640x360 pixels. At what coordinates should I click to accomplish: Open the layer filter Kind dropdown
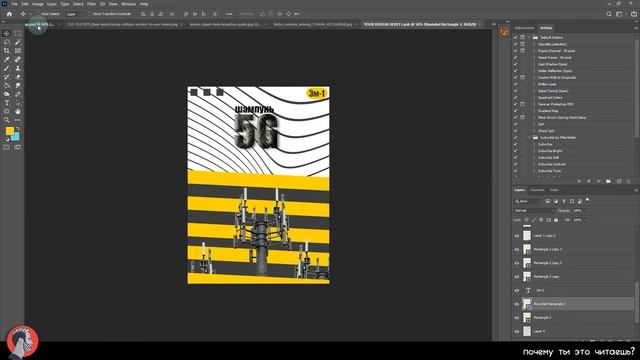click(528, 201)
